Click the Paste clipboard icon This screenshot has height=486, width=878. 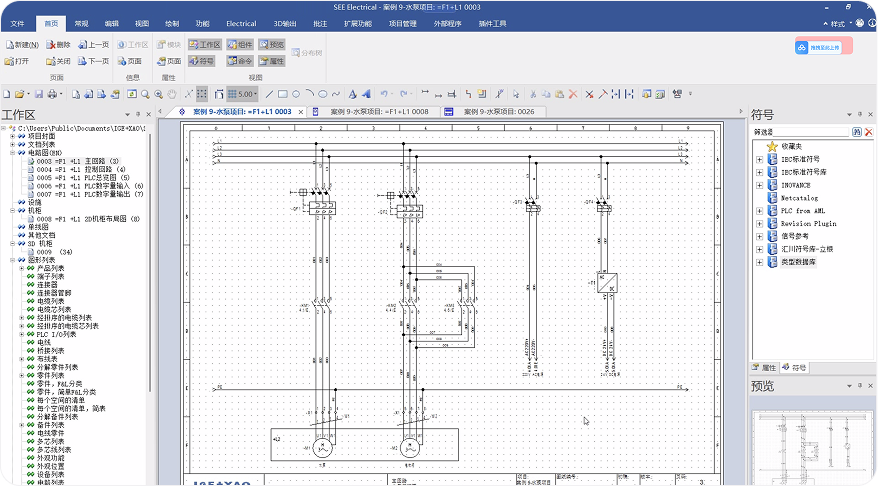[x=559, y=94]
